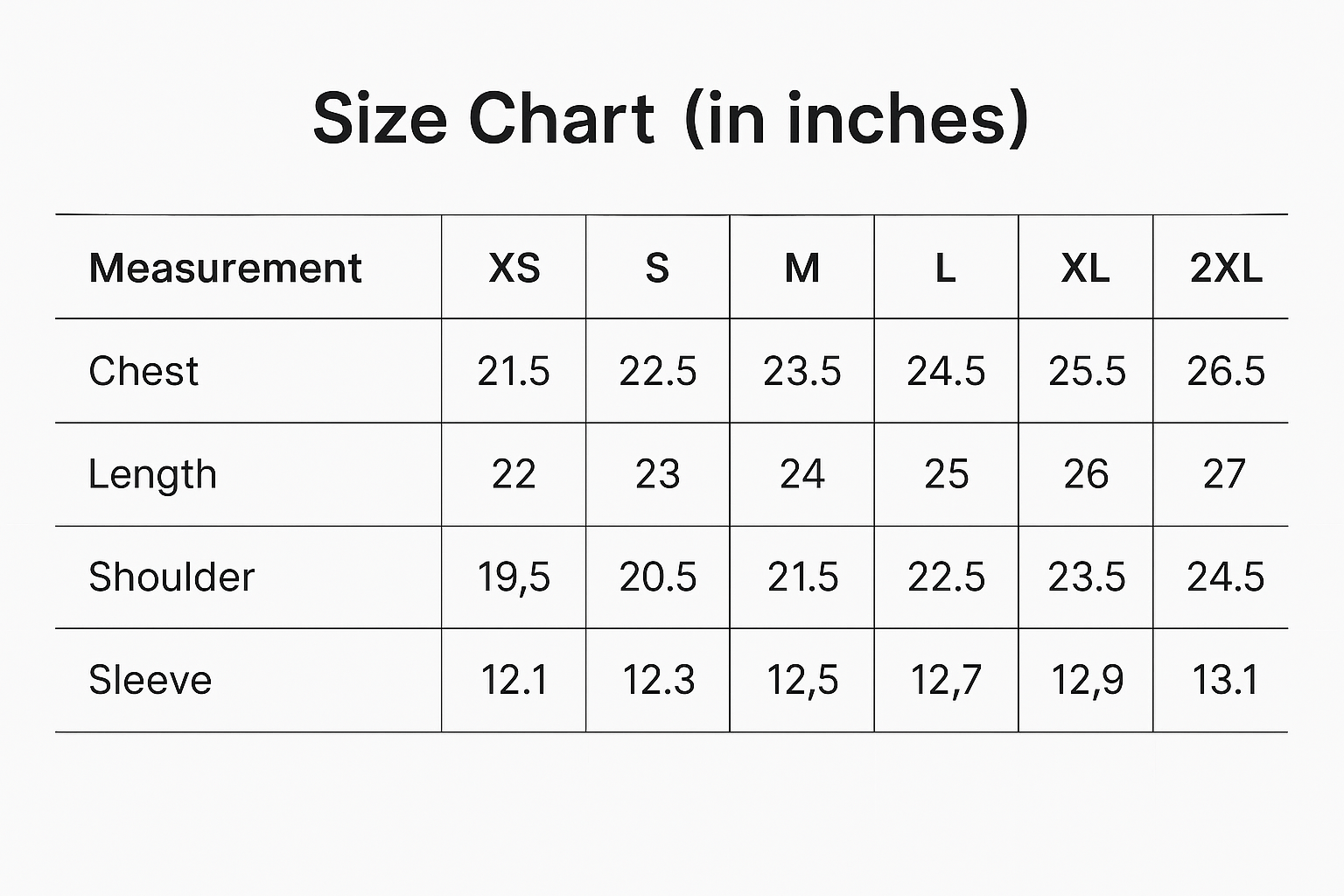
Task: Select the Measurement column header
Action: click(225, 268)
